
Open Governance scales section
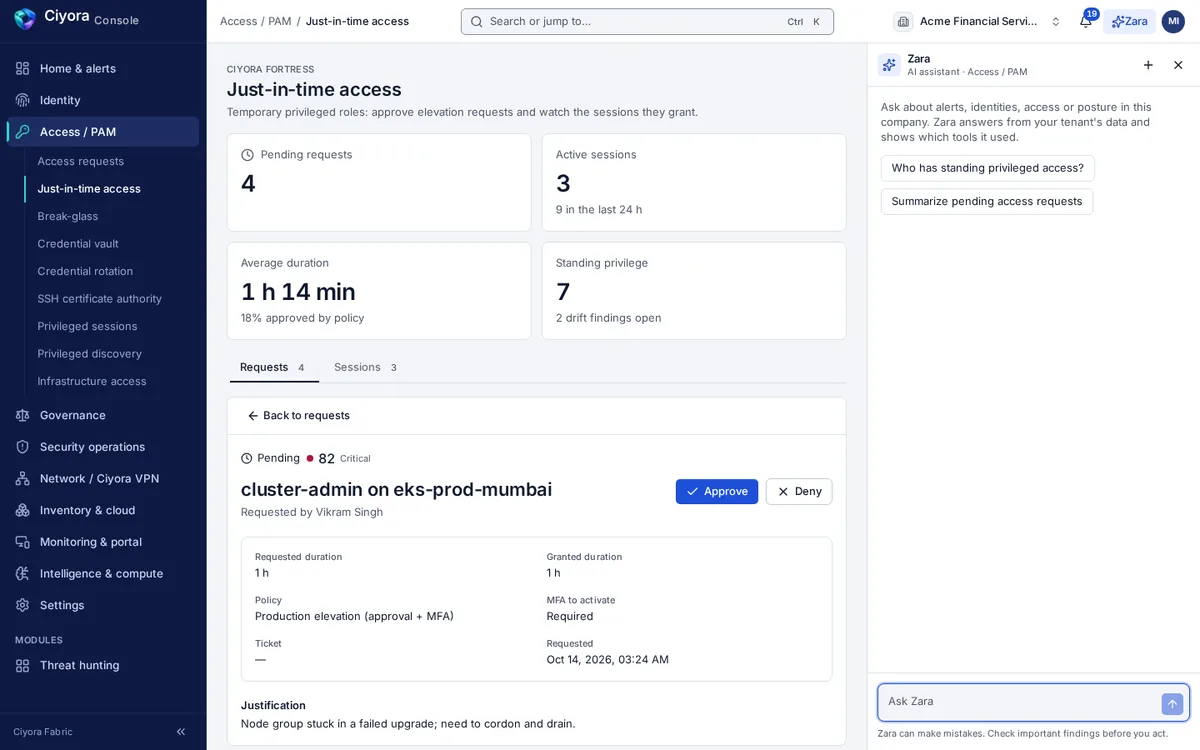pyautogui.click(x=103, y=415)
